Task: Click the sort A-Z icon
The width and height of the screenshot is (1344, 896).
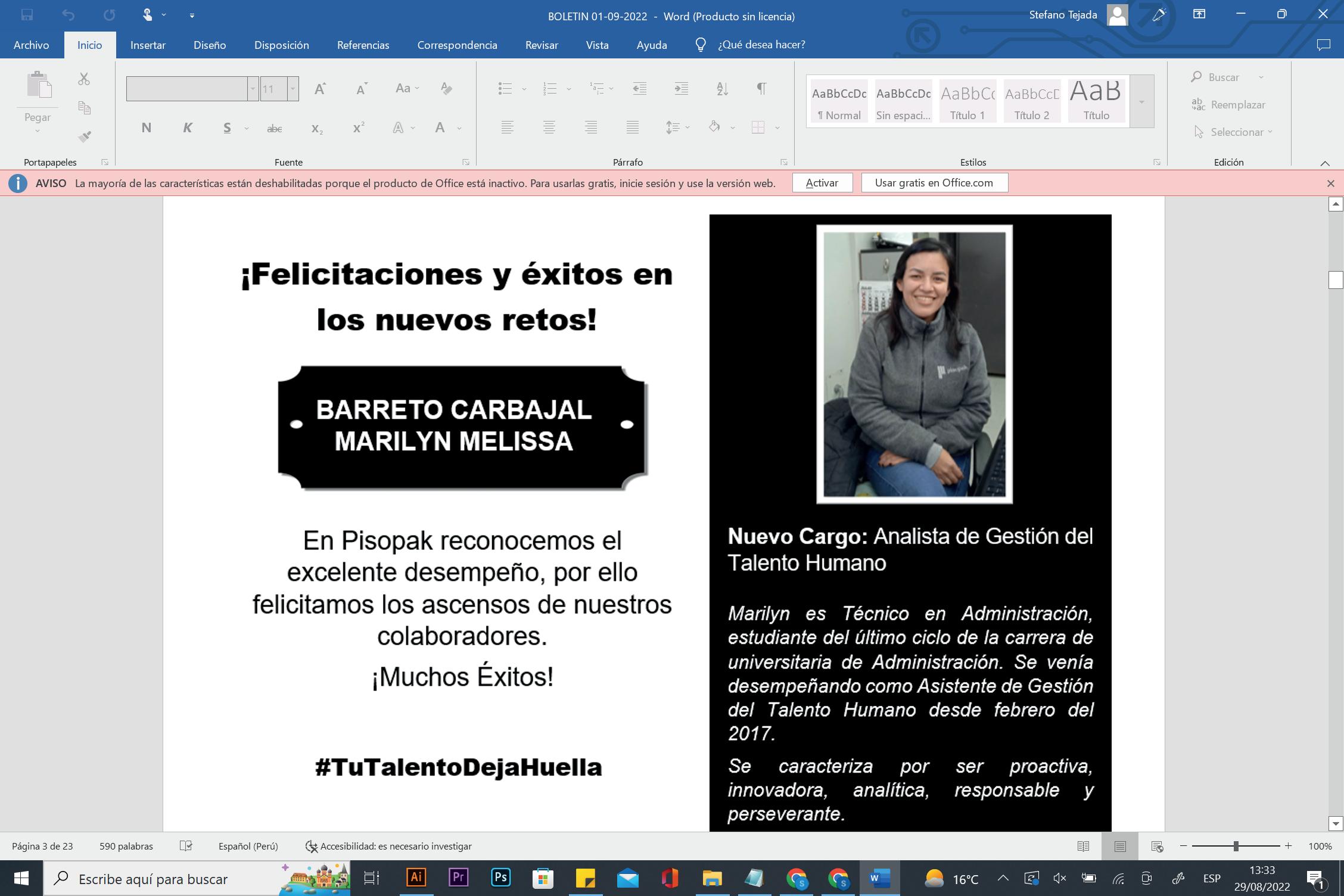Action: click(722, 89)
